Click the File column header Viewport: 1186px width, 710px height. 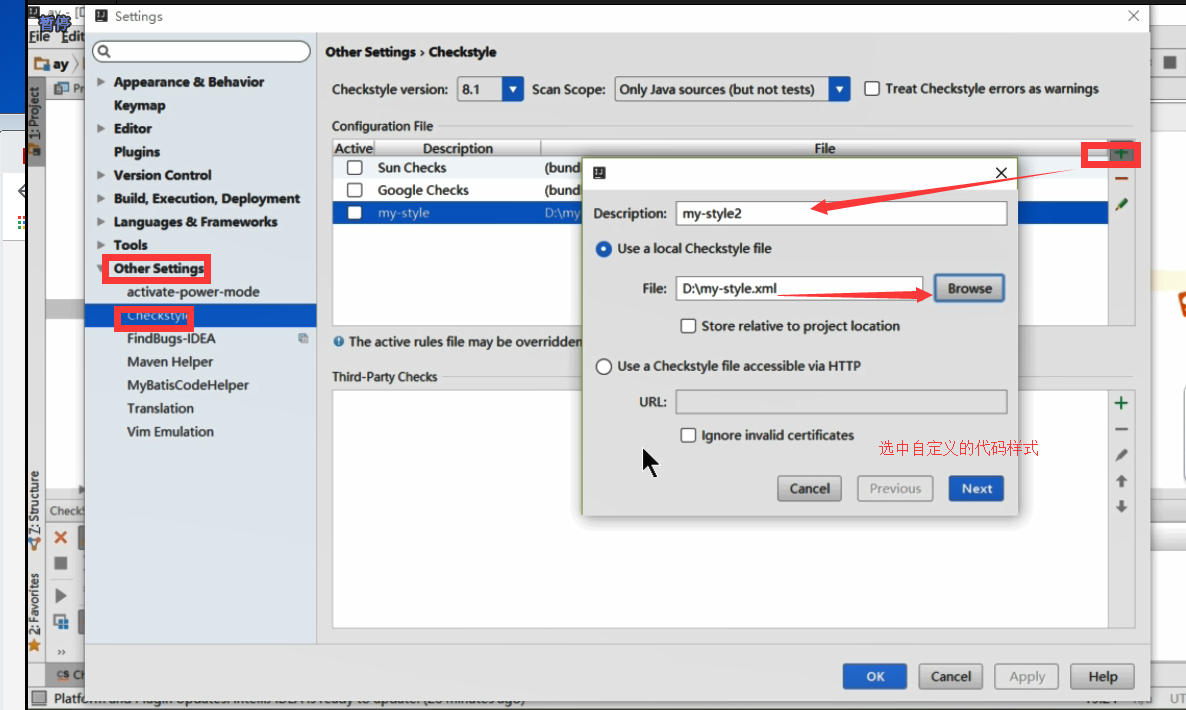[x=824, y=148]
